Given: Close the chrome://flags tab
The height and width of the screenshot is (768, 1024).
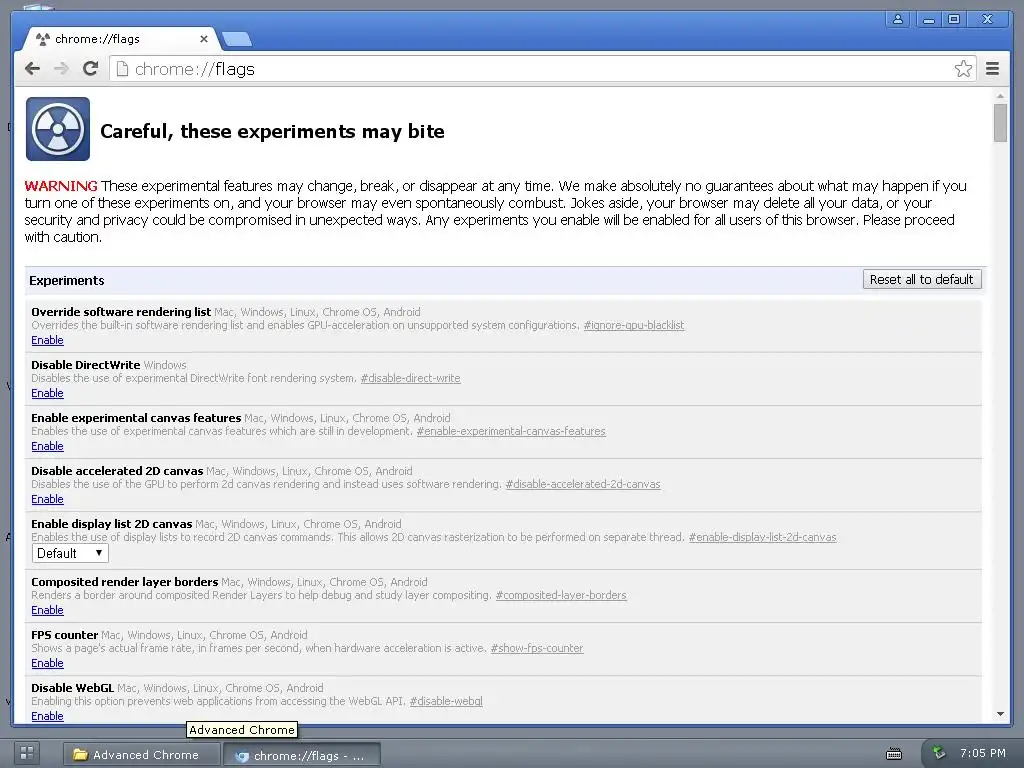Looking at the screenshot, I should point(204,39).
